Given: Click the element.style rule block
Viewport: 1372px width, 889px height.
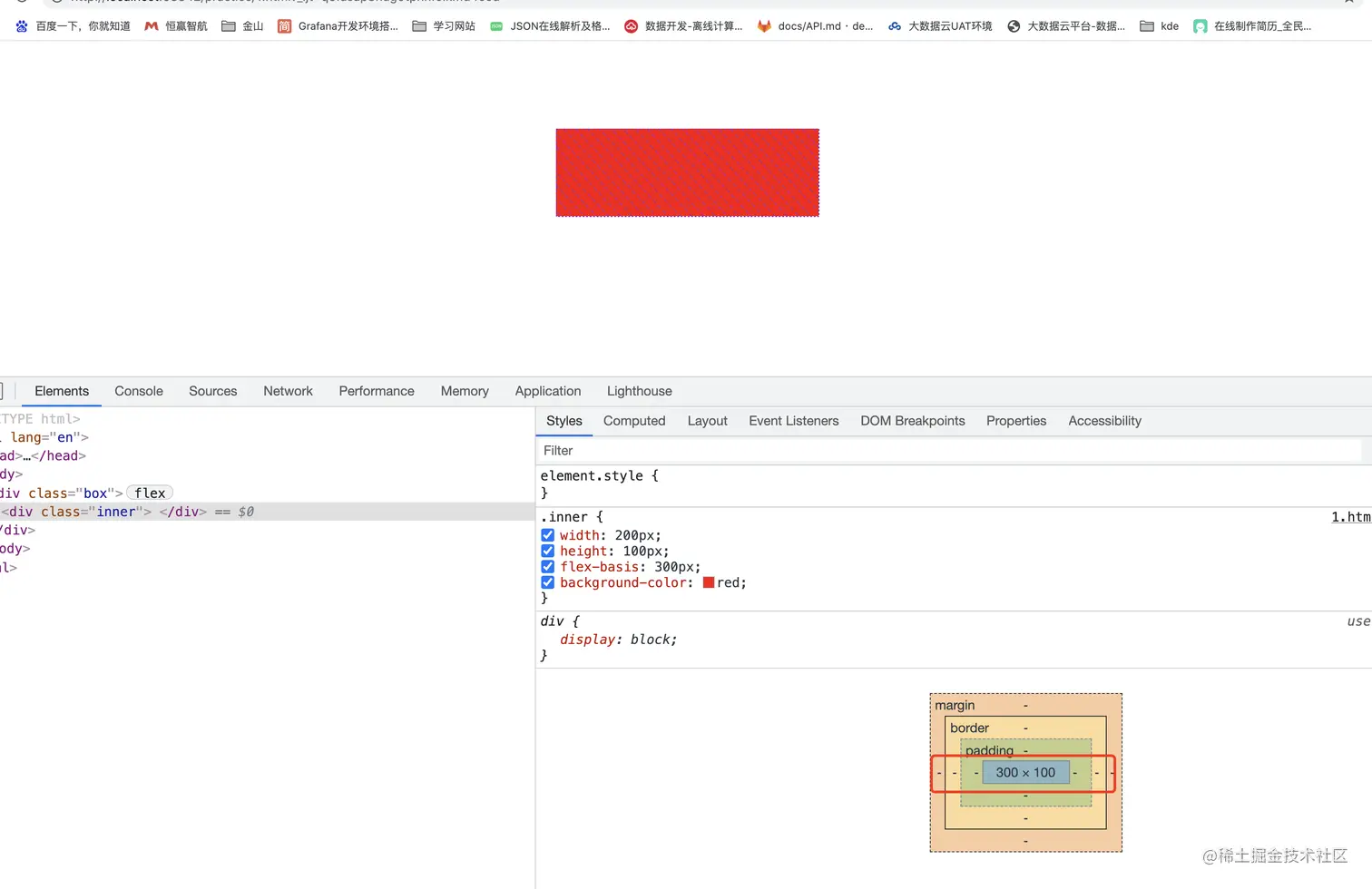Looking at the screenshot, I should 954,484.
